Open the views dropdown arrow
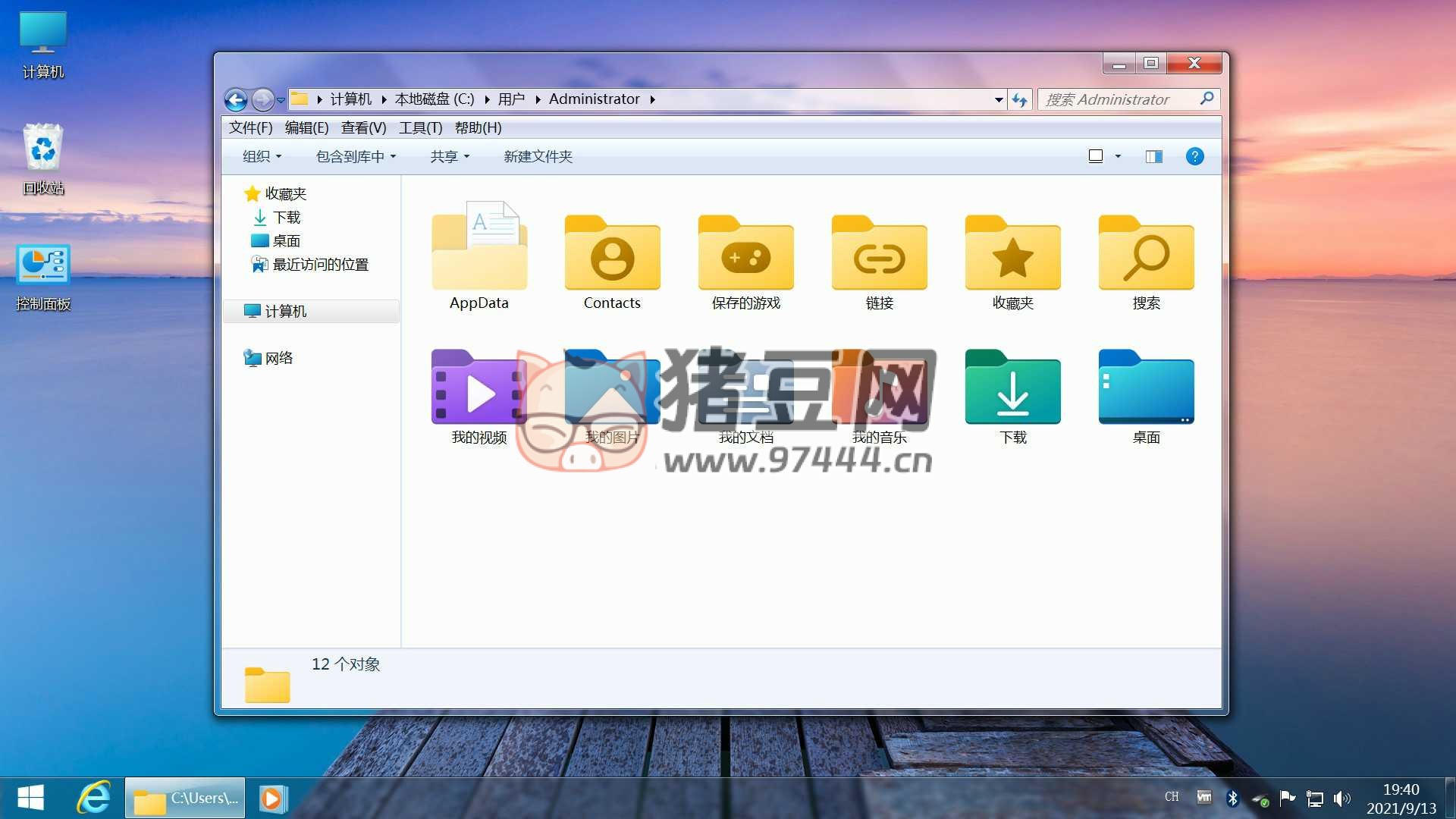Image resolution: width=1456 pixels, height=819 pixels. pos(1116,156)
